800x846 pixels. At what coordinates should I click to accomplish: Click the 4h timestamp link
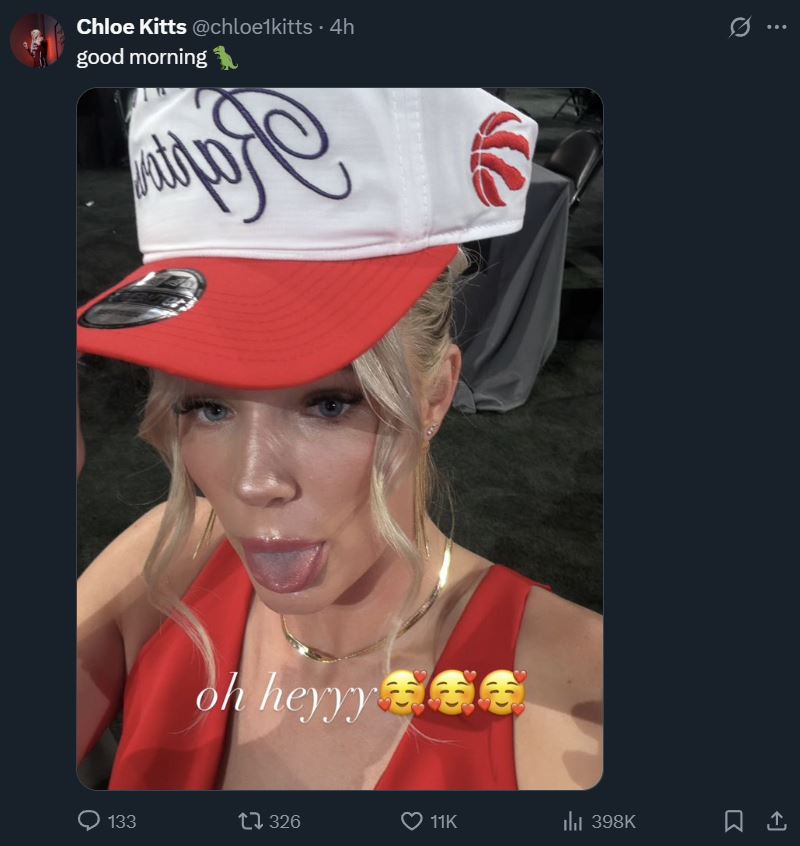click(341, 27)
